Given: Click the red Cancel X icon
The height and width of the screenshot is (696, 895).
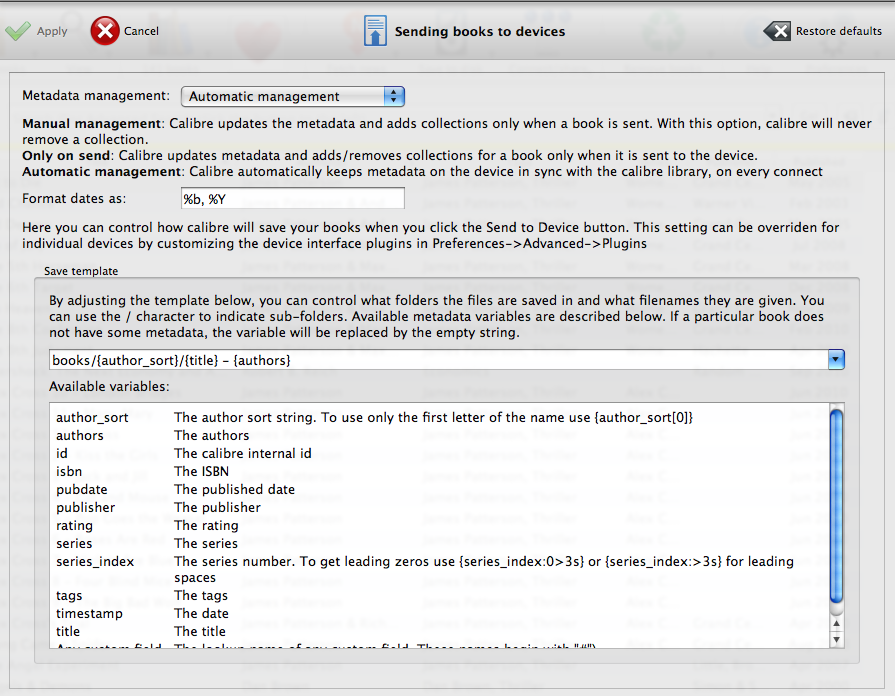Looking at the screenshot, I should pyautogui.click(x=105, y=31).
